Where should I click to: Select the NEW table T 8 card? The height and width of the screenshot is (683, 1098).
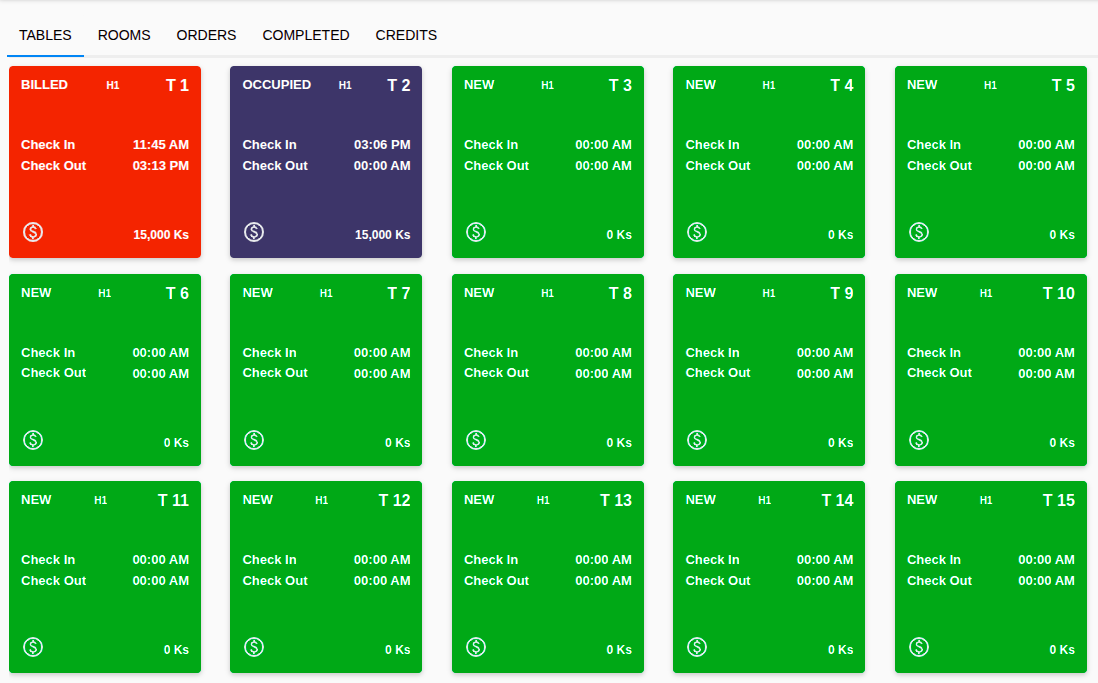(547, 370)
